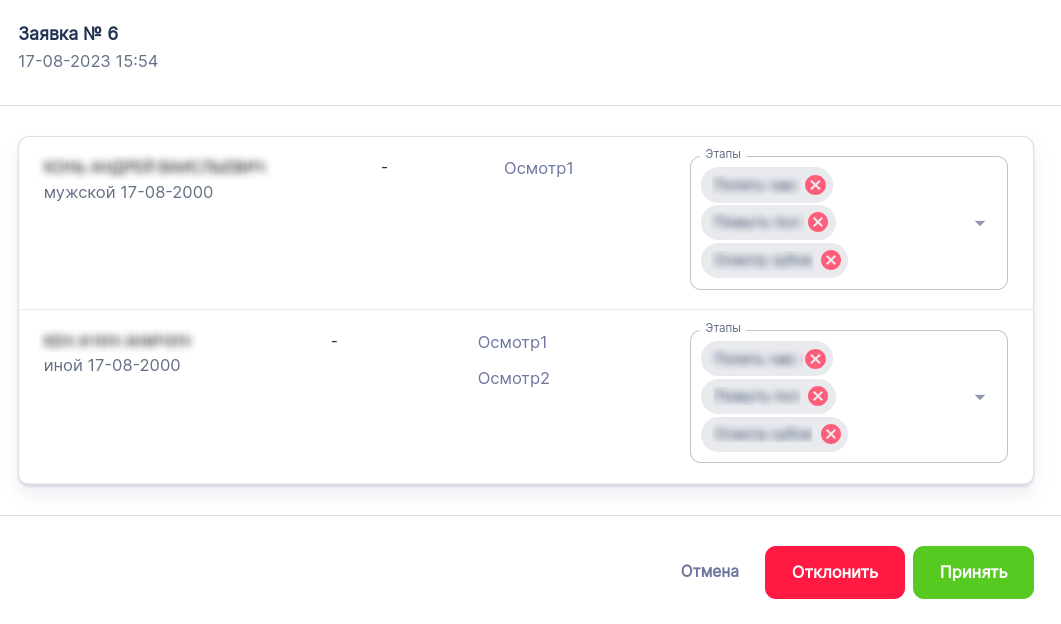
Task: Remove the third stage chip for the мужской patient
Action: tap(830, 260)
